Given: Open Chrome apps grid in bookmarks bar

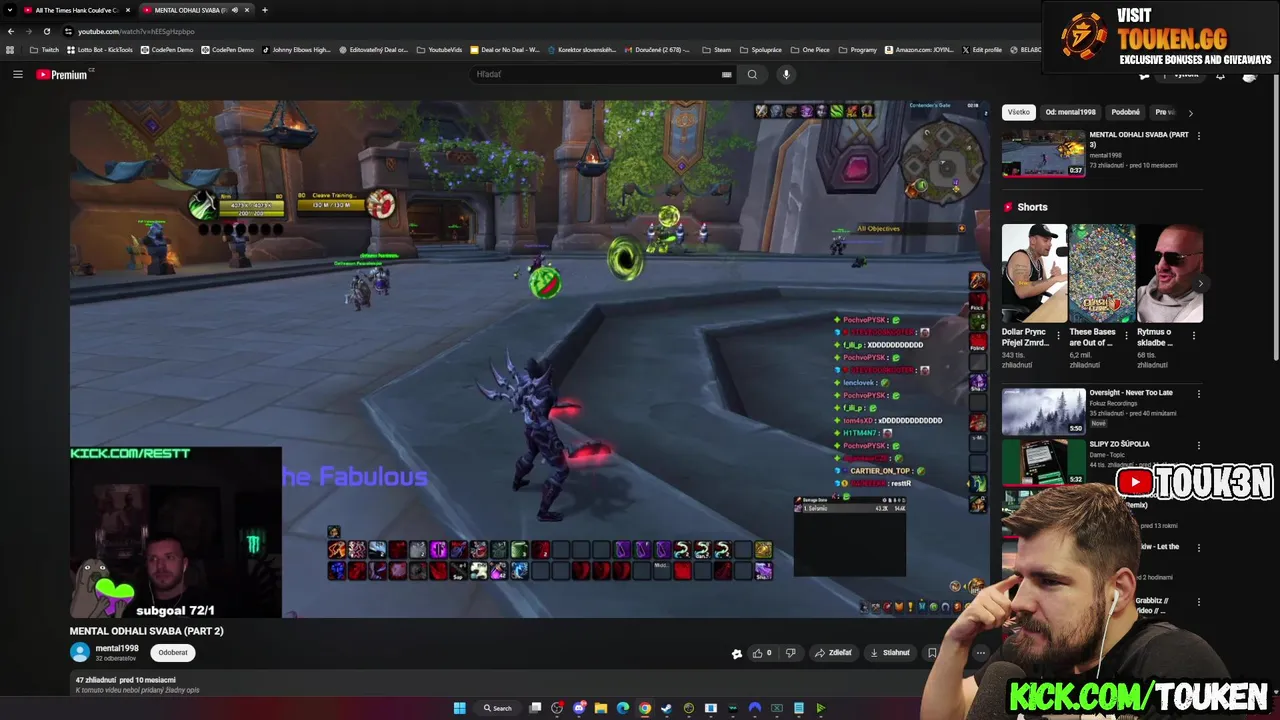Looking at the screenshot, I should pos(10,49).
